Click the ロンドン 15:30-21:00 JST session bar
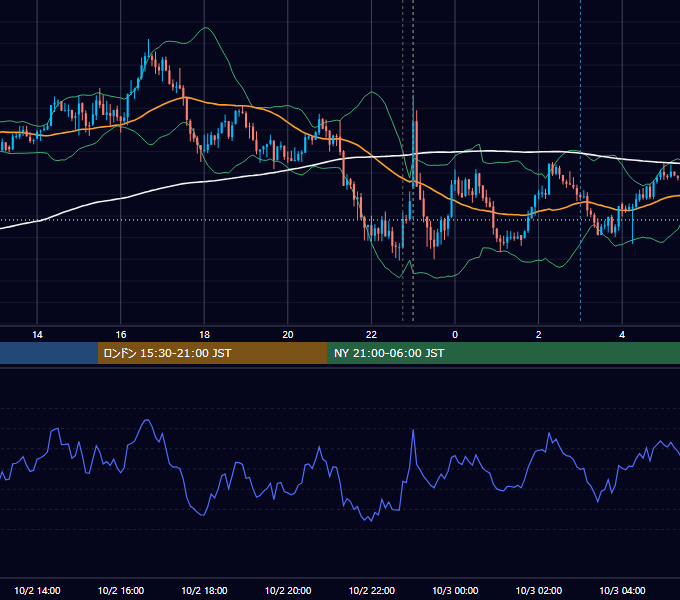 pyautogui.click(x=212, y=353)
